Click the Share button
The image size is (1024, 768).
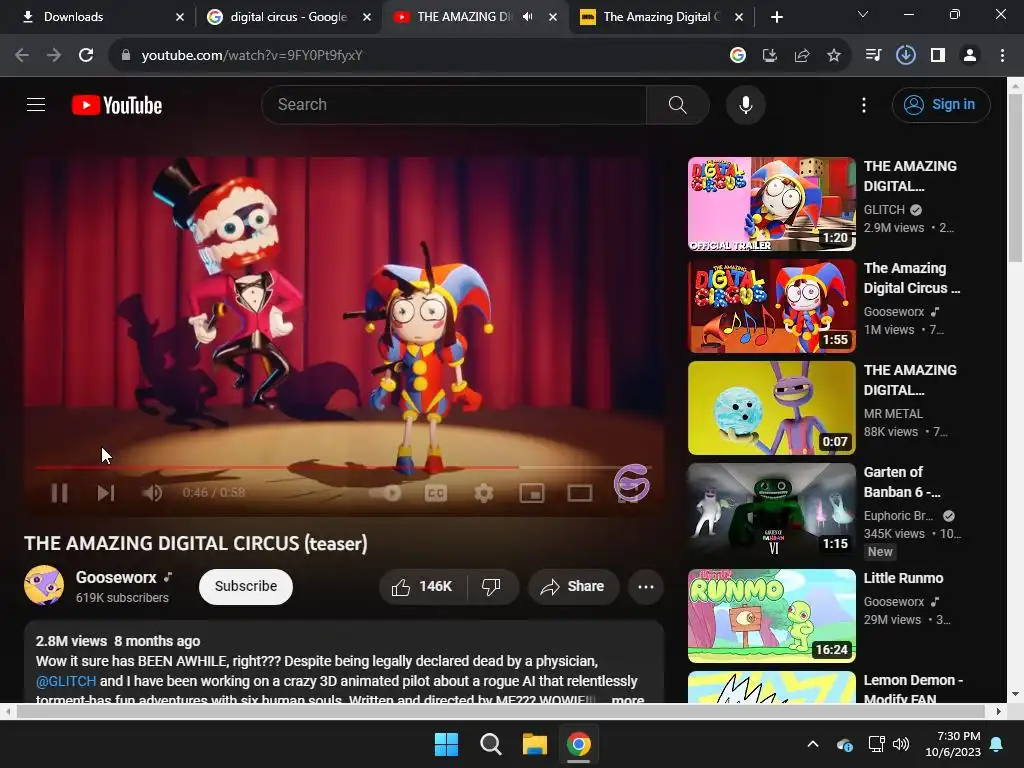click(572, 586)
